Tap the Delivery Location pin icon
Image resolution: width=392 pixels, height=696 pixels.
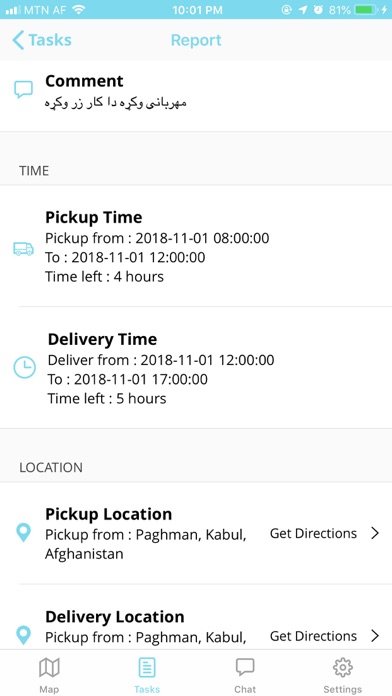click(23, 635)
